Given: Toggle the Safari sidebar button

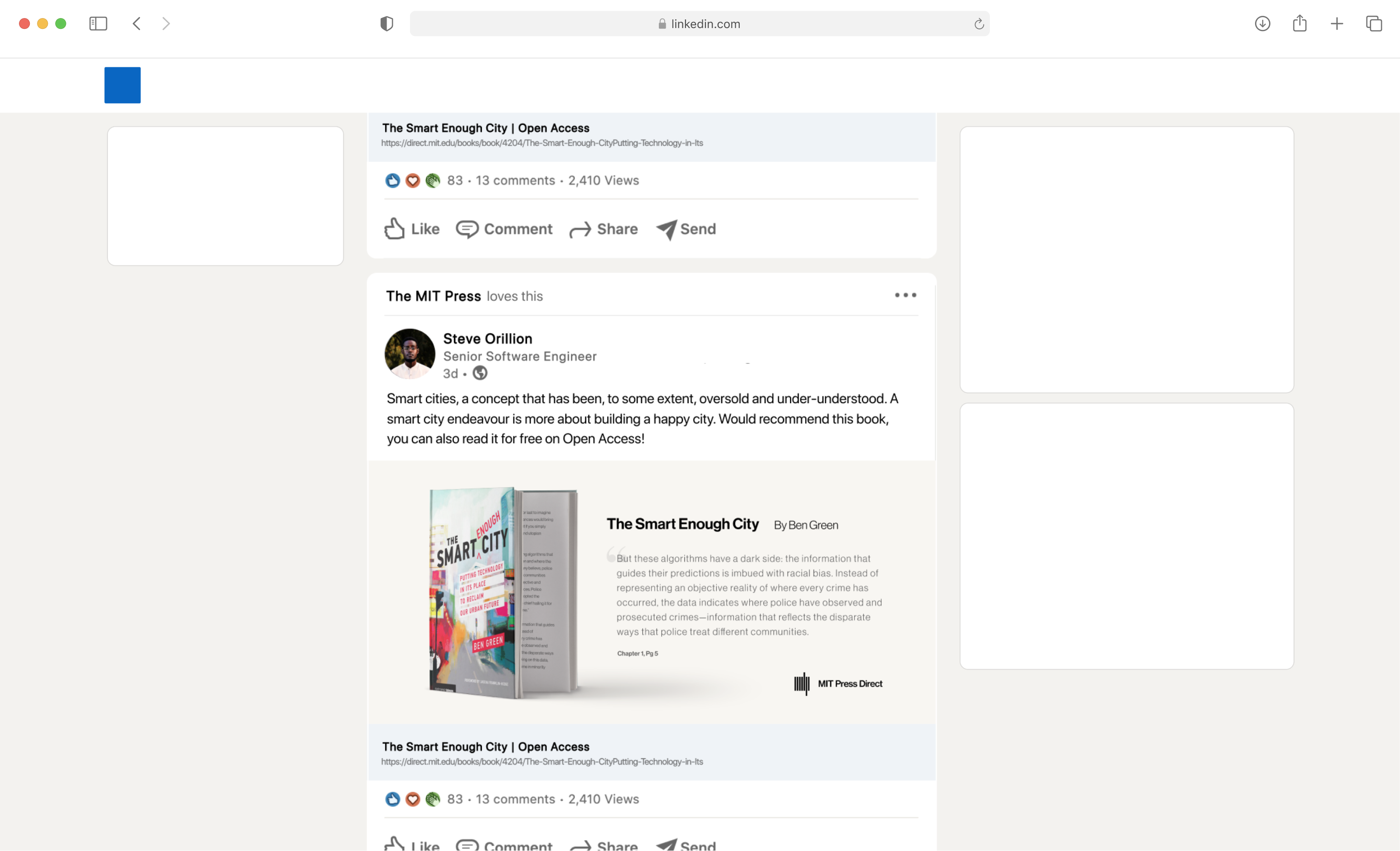Looking at the screenshot, I should [x=98, y=23].
